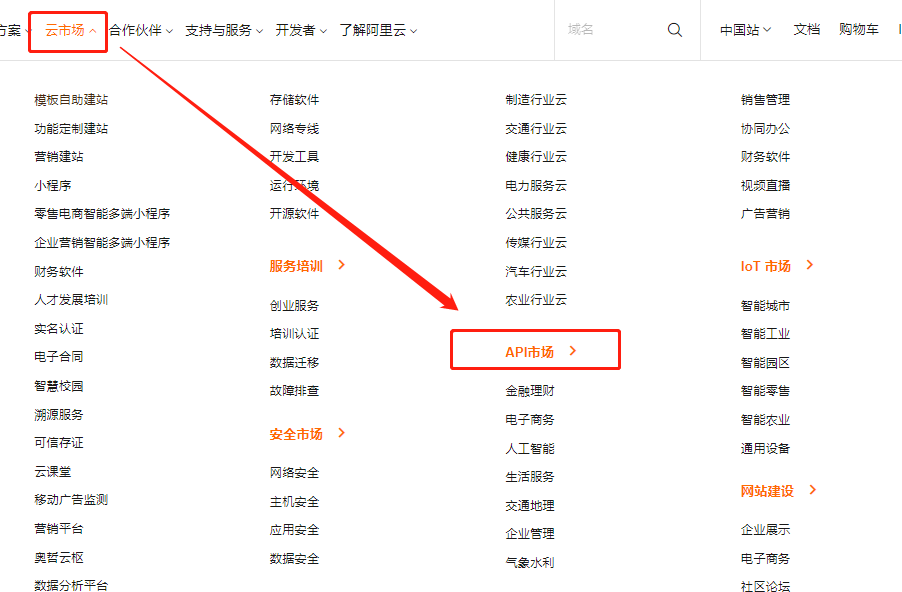Open 电子合同 entry
The image size is (902, 592).
tap(59, 357)
